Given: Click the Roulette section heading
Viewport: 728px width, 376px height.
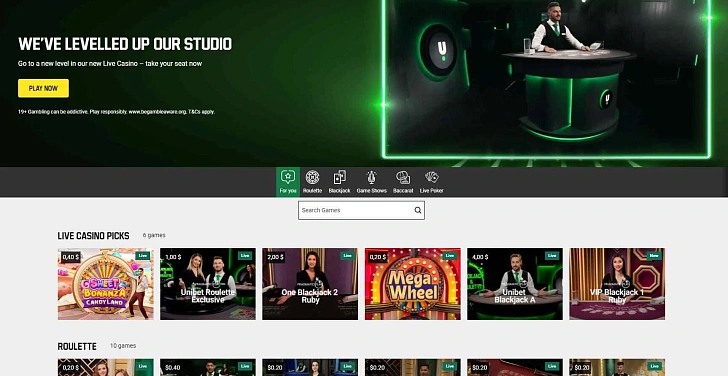Looking at the screenshot, I should 77,347.
